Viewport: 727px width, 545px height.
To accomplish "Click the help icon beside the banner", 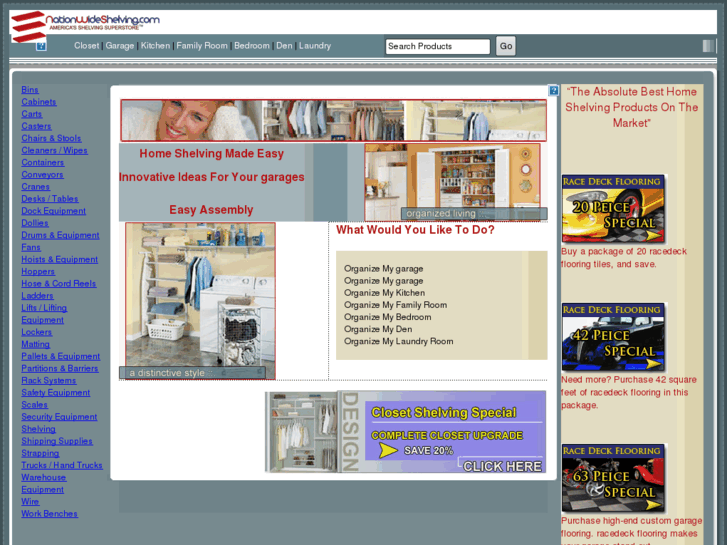I will [553, 90].
